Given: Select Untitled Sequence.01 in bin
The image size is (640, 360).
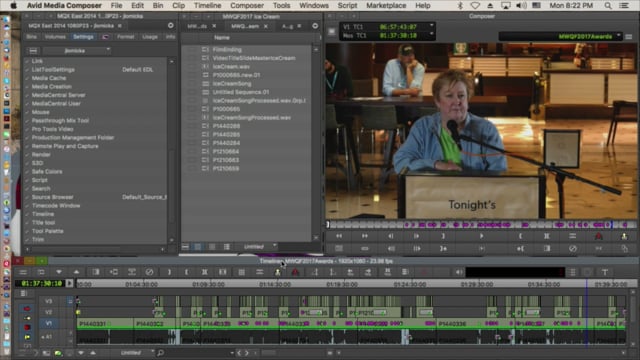Looking at the screenshot, I should tap(241, 92).
